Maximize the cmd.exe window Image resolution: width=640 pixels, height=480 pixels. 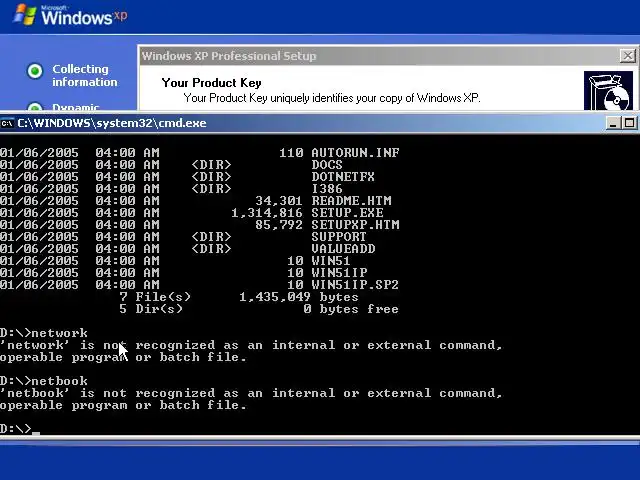(x=629, y=123)
